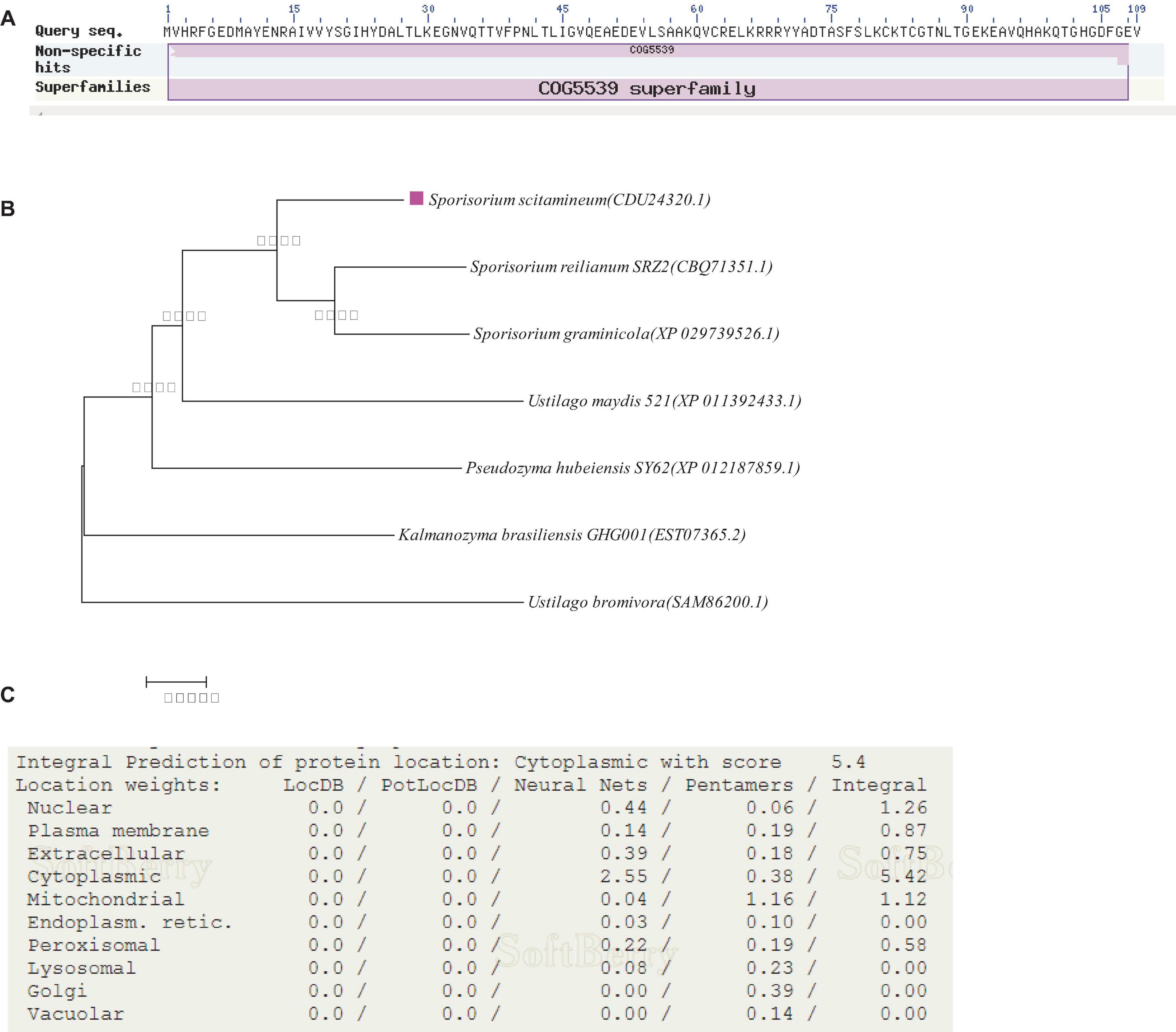Click the query protein sequence row
This screenshot has width=1176, height=1032.
651,32
